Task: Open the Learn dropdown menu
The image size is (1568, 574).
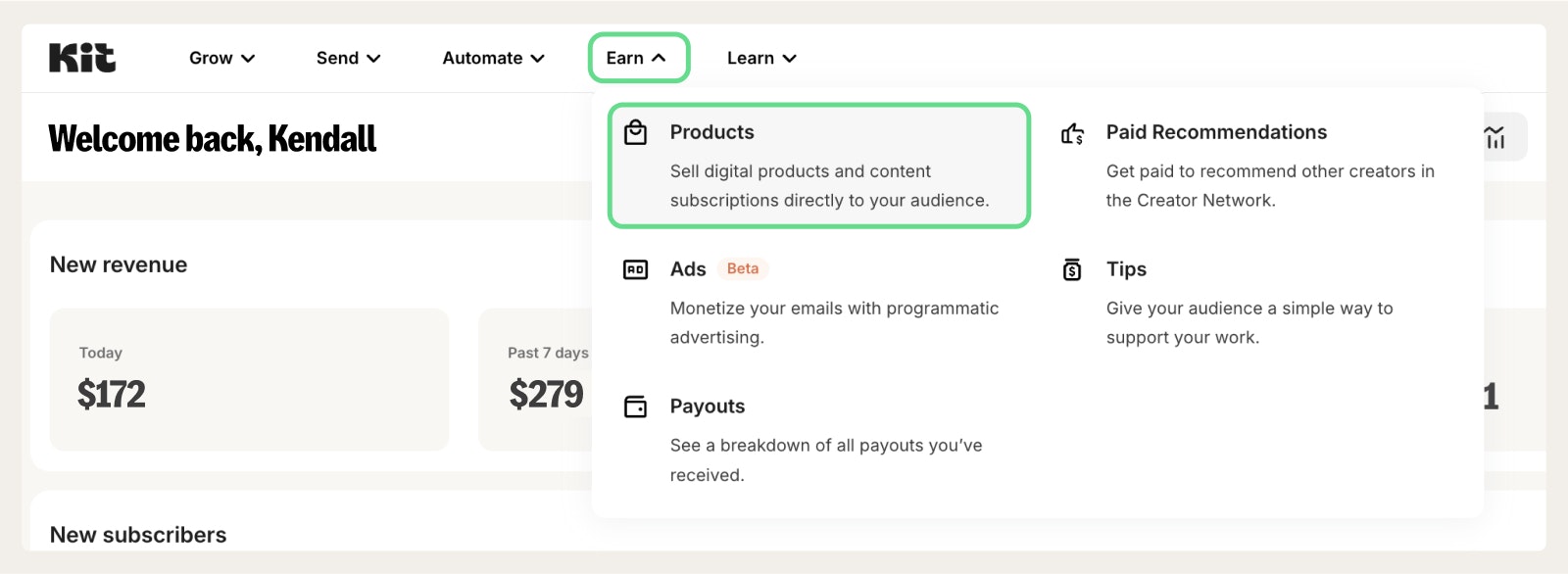Action: click(761, 58)
